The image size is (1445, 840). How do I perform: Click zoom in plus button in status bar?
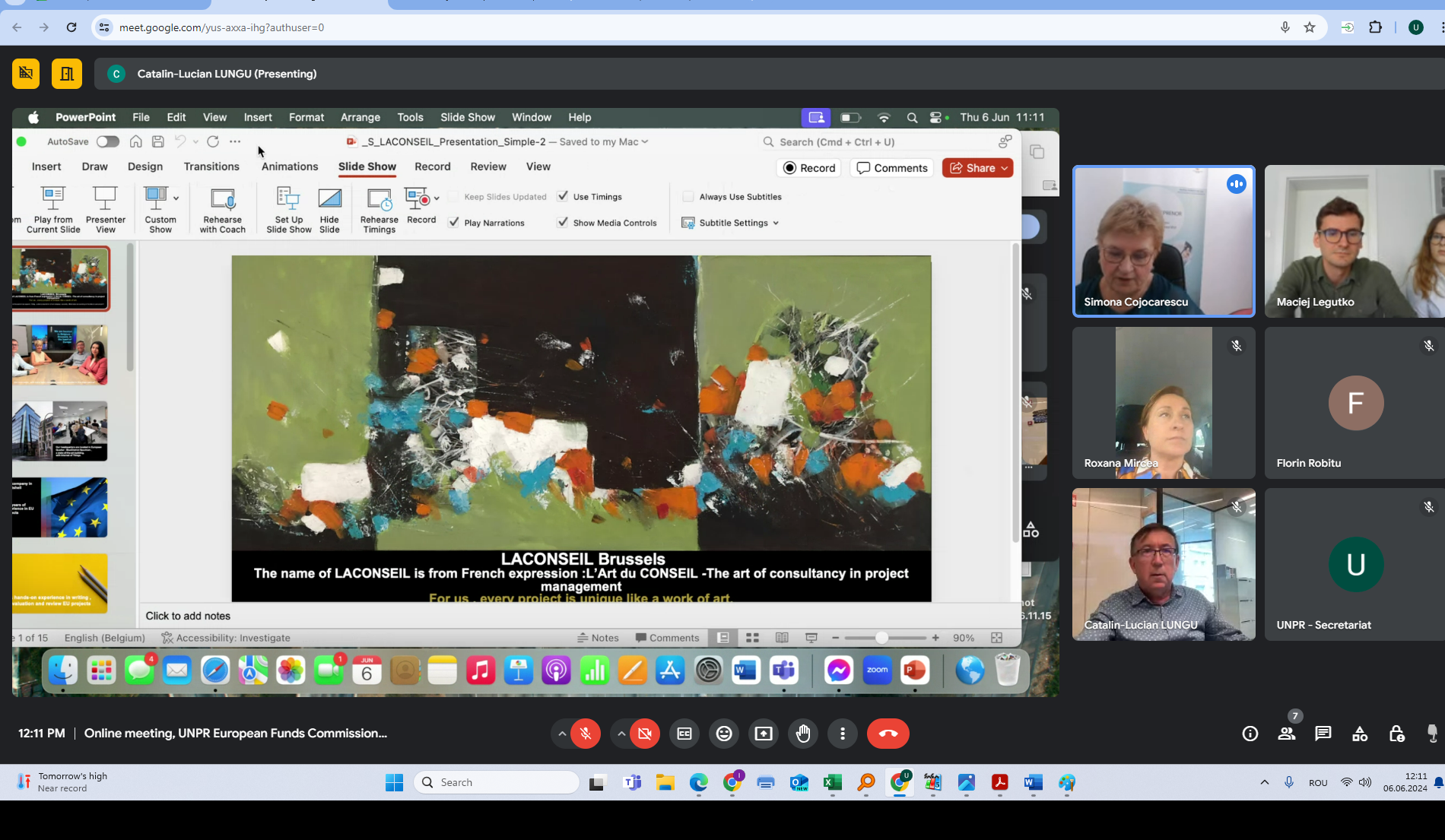point(935,638)
